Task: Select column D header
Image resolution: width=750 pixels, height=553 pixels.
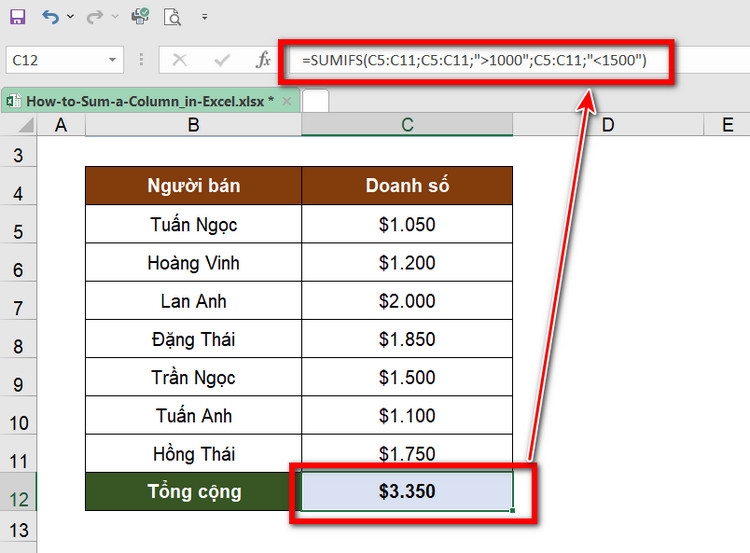Action: [x=608, y=125]
